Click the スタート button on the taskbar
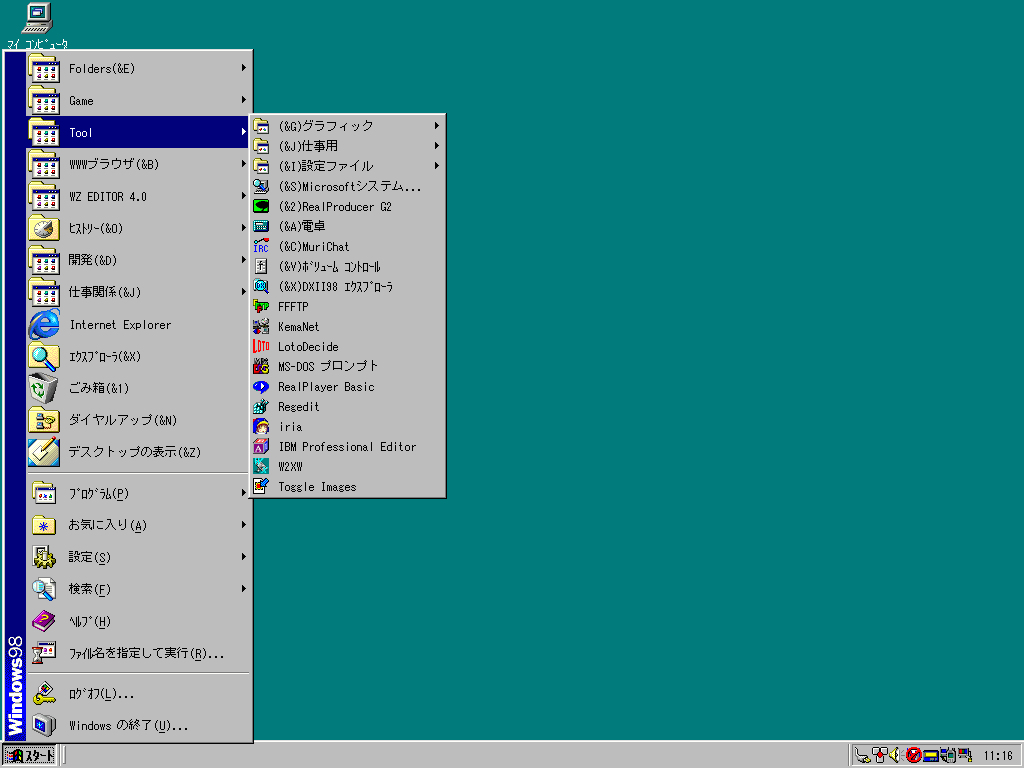Image resolution: width=1024 pixels, height=768 pixels. click(x=30, y=756)
